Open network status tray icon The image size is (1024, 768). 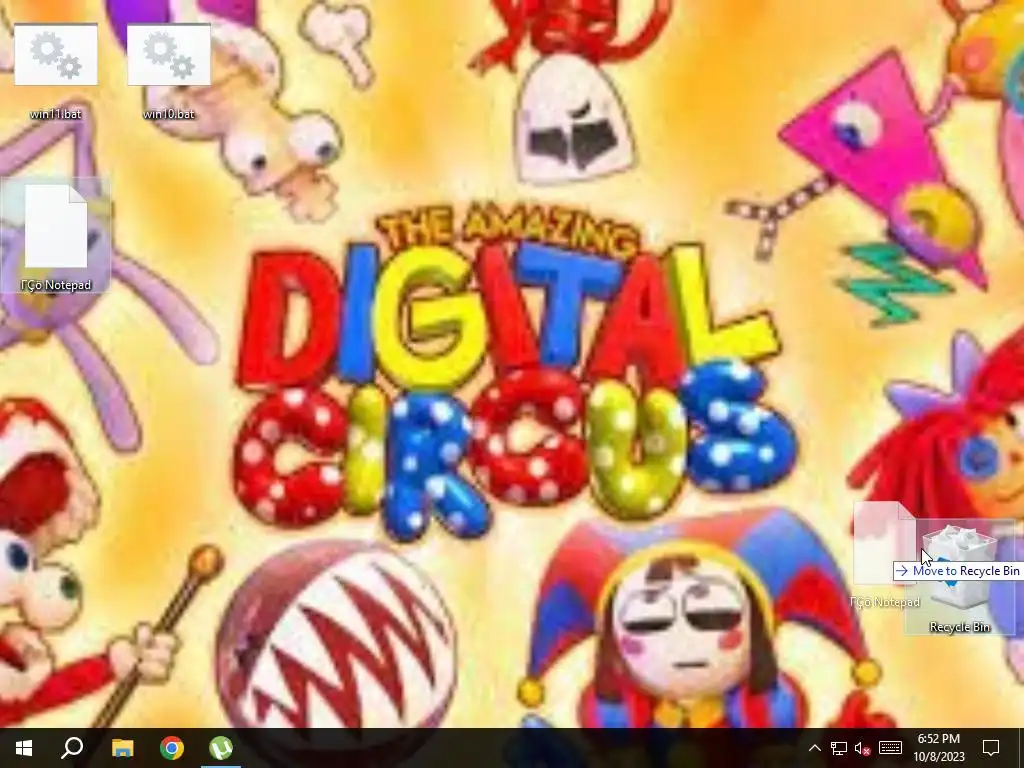(x=839, y=748)
